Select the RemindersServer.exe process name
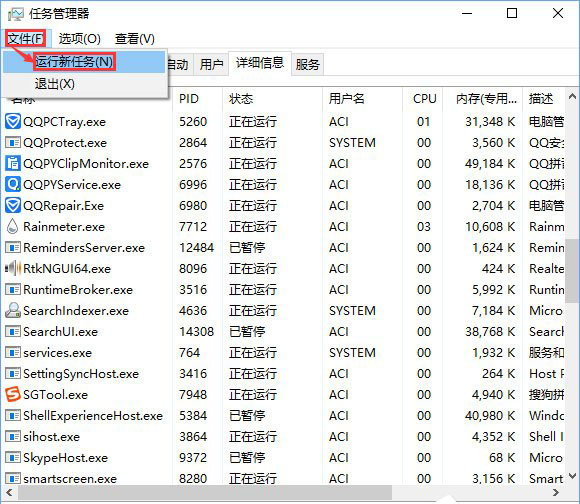The width and height of the screenshot is (580, 504). click(84, 248)
